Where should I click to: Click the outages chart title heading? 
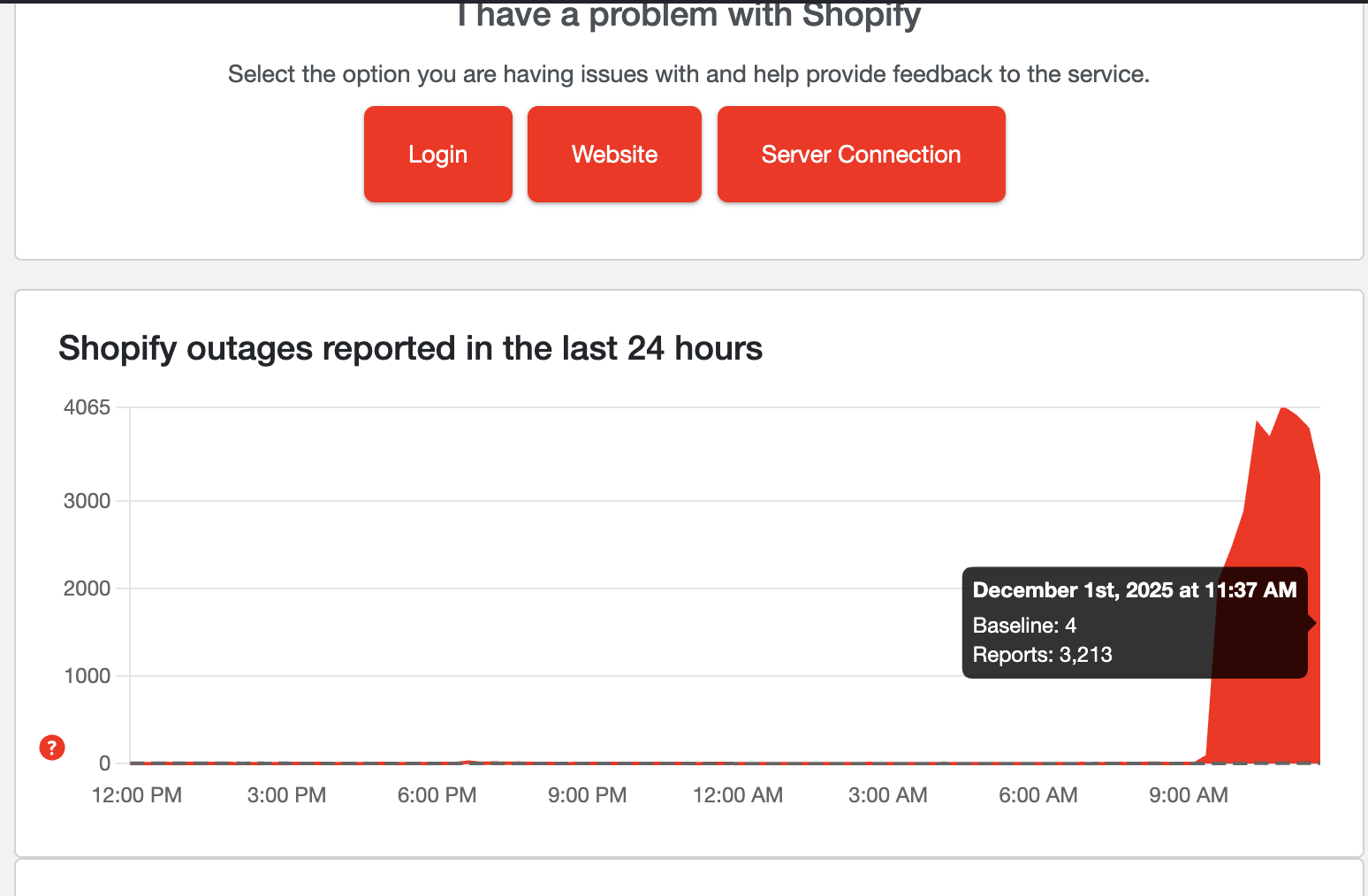[x=410, y=348]
